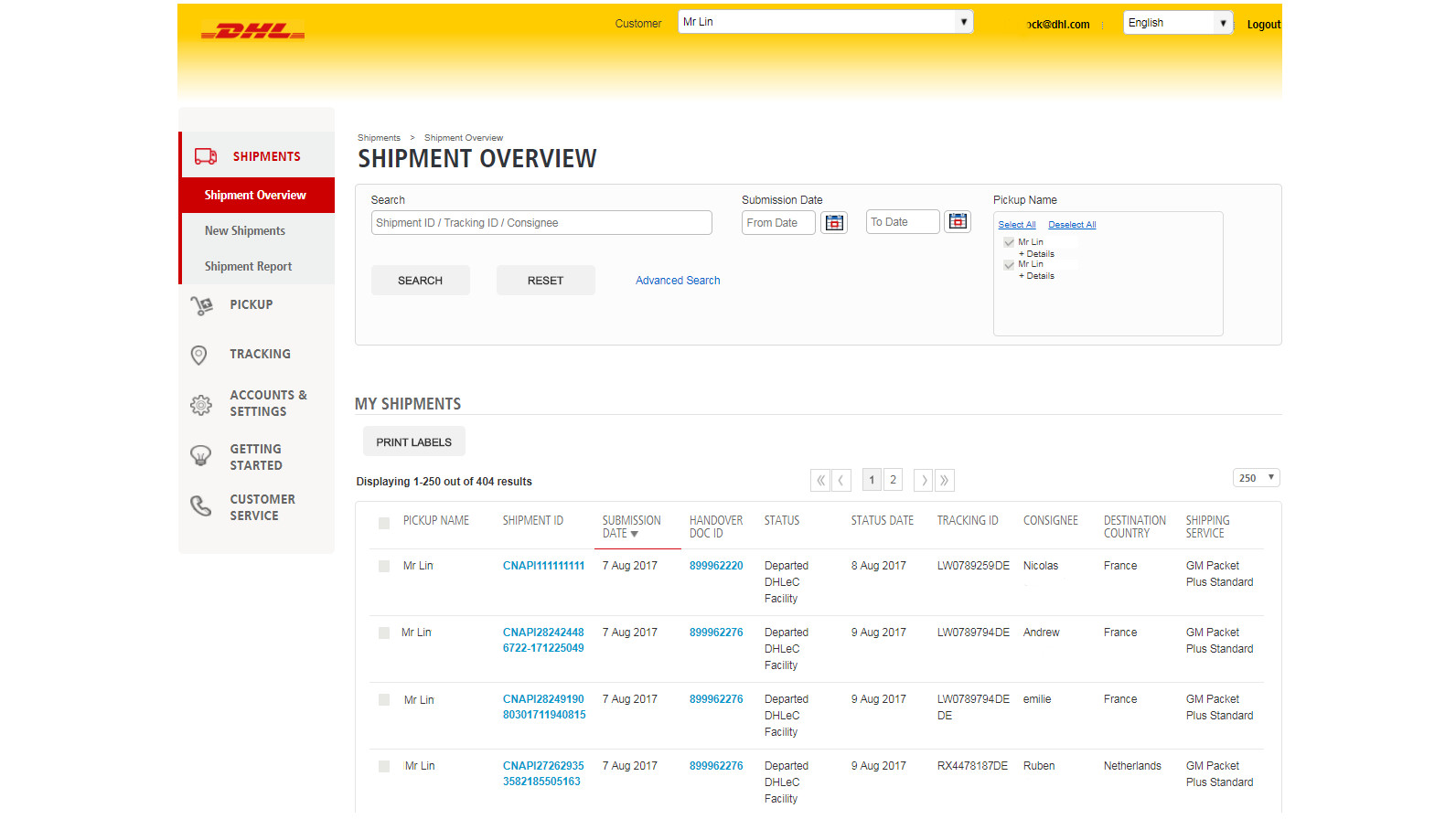Viewport: 1456px width, 819px height.
Task: Click the Getting Started lightbulb icon
Action: coord(200,455)
